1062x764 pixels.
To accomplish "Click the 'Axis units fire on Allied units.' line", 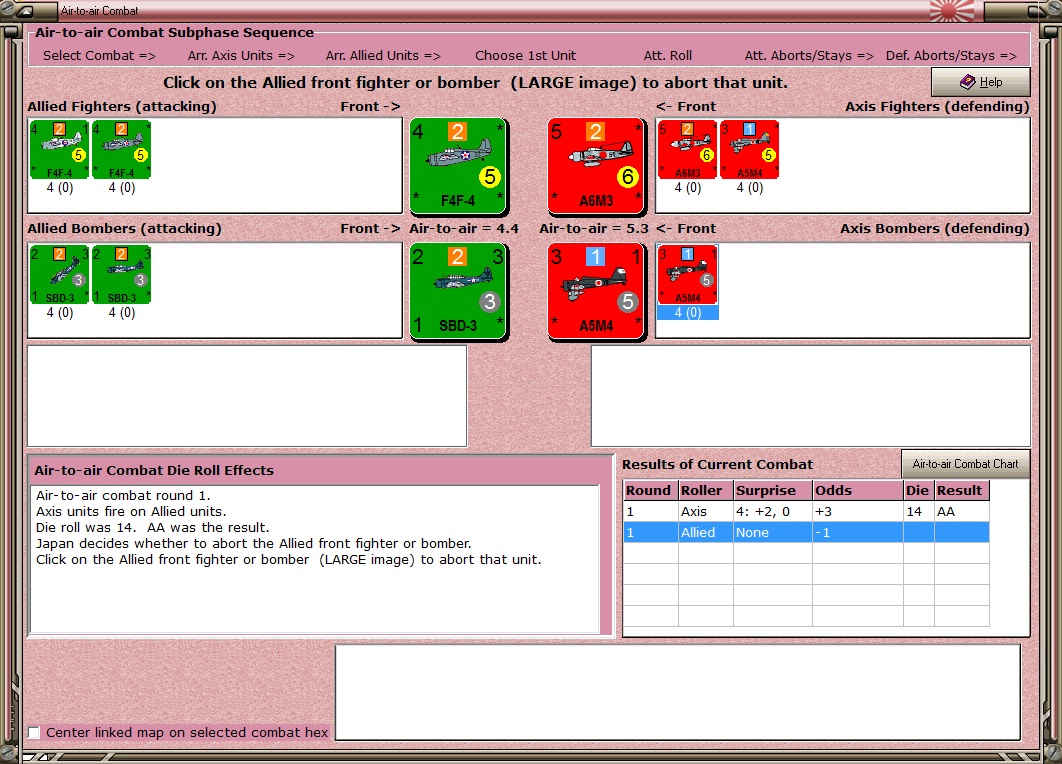I will 131,511.
